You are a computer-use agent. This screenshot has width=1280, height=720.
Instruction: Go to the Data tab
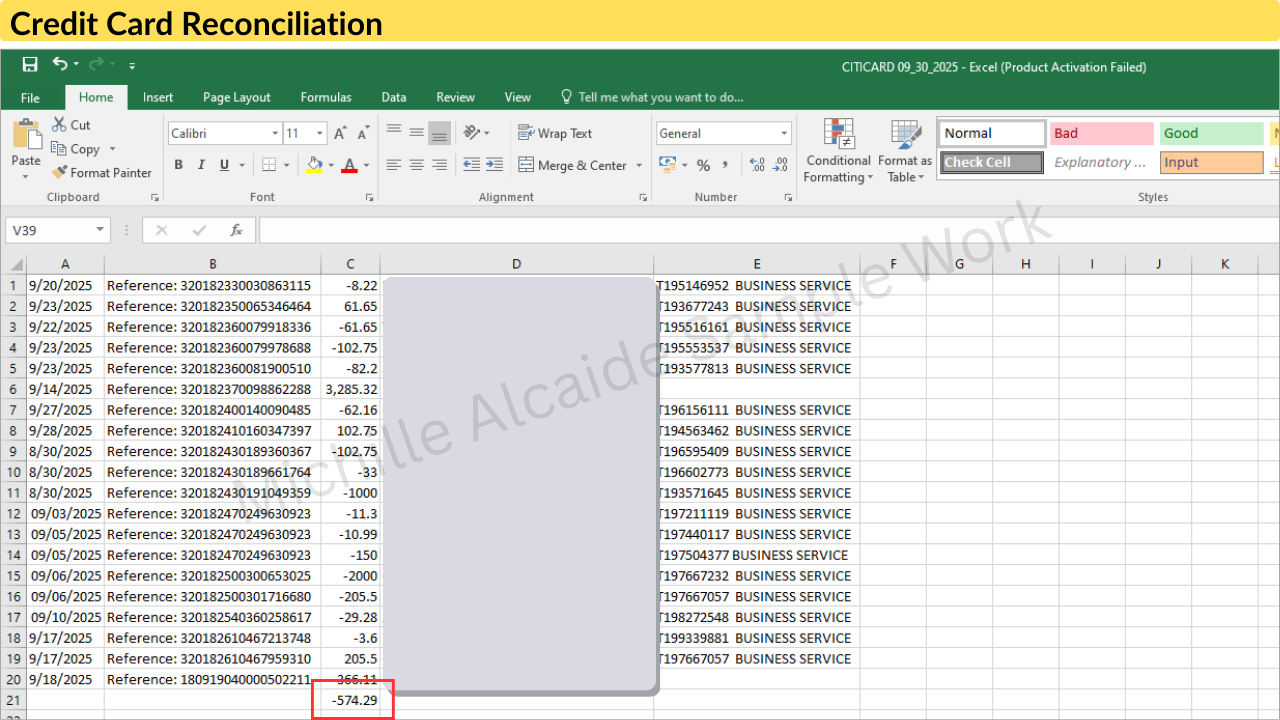[x=394, y=97]
